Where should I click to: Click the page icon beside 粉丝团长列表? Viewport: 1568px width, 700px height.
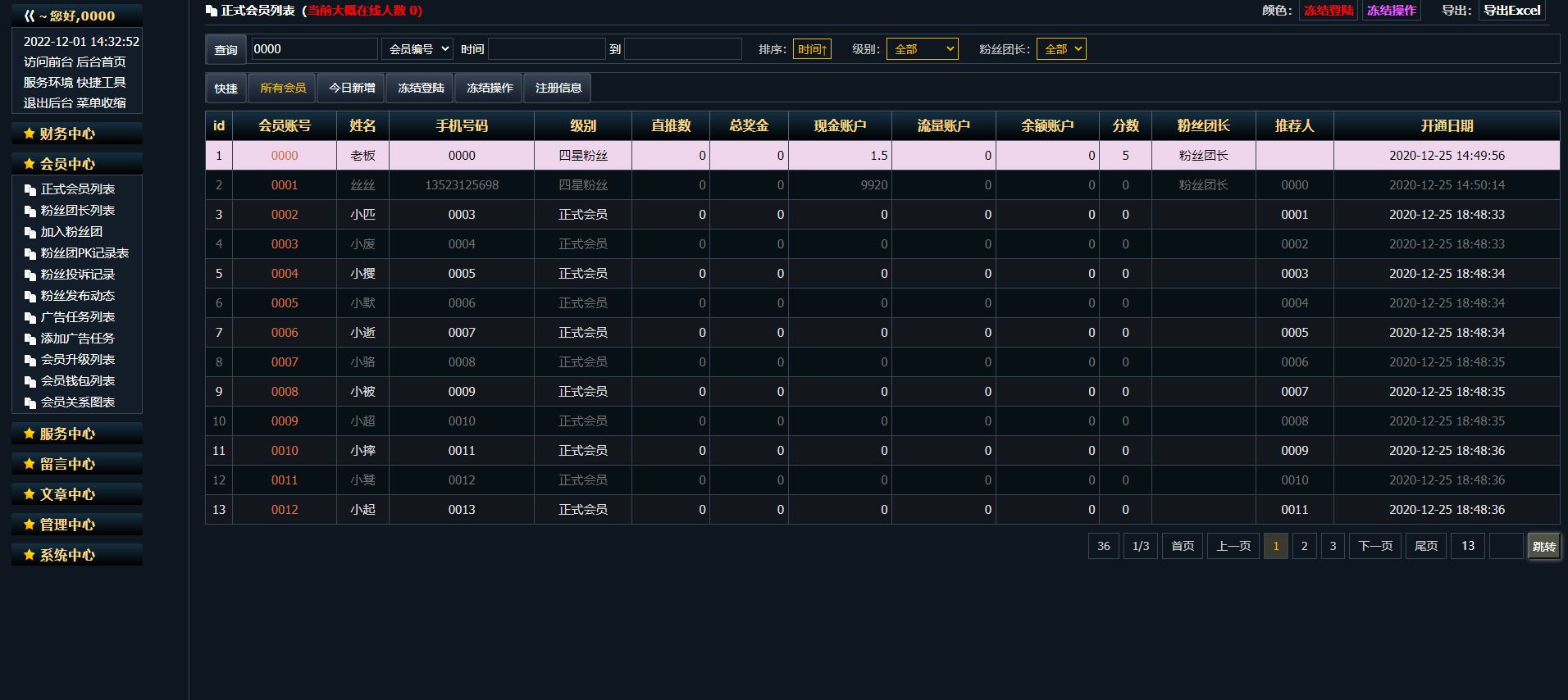[30, 211]
